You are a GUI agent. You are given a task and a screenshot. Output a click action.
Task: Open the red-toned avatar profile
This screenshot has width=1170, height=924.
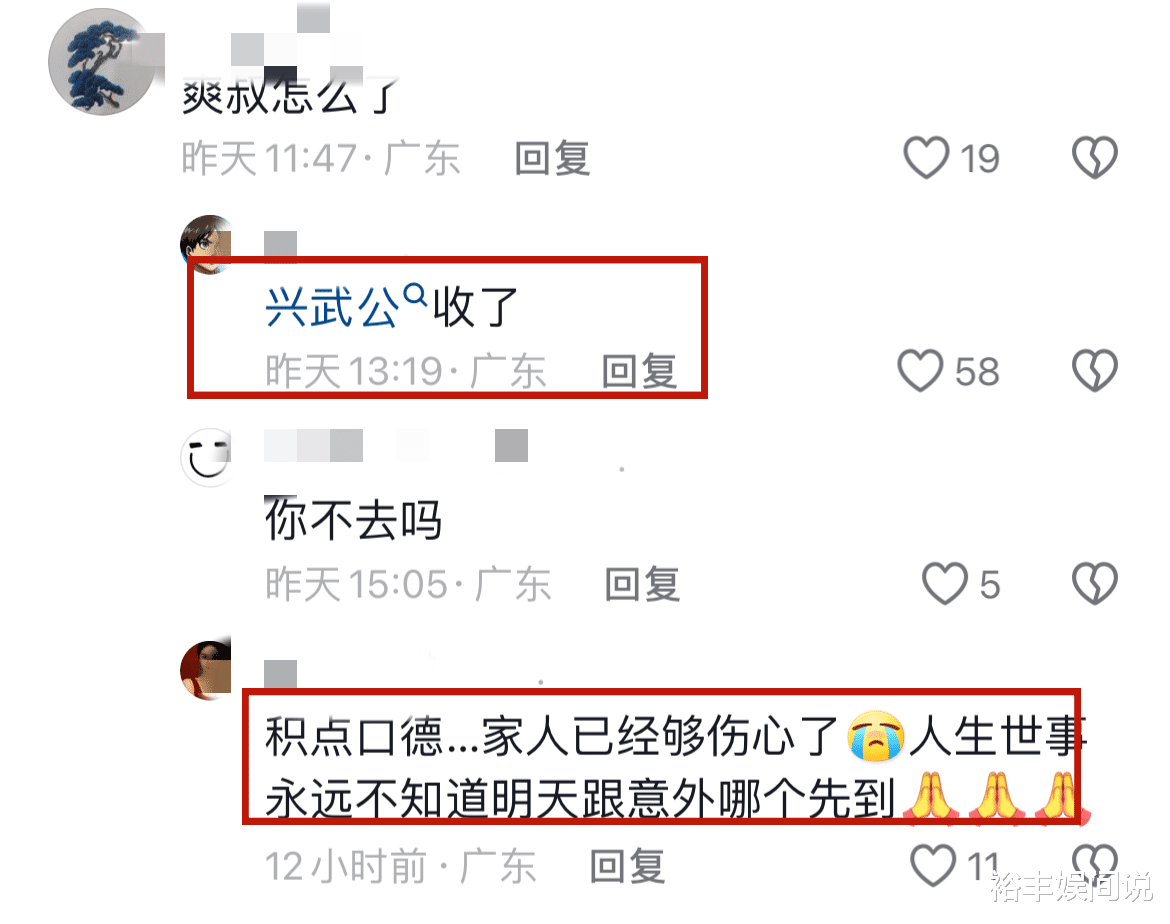click(x=206, y=670)
